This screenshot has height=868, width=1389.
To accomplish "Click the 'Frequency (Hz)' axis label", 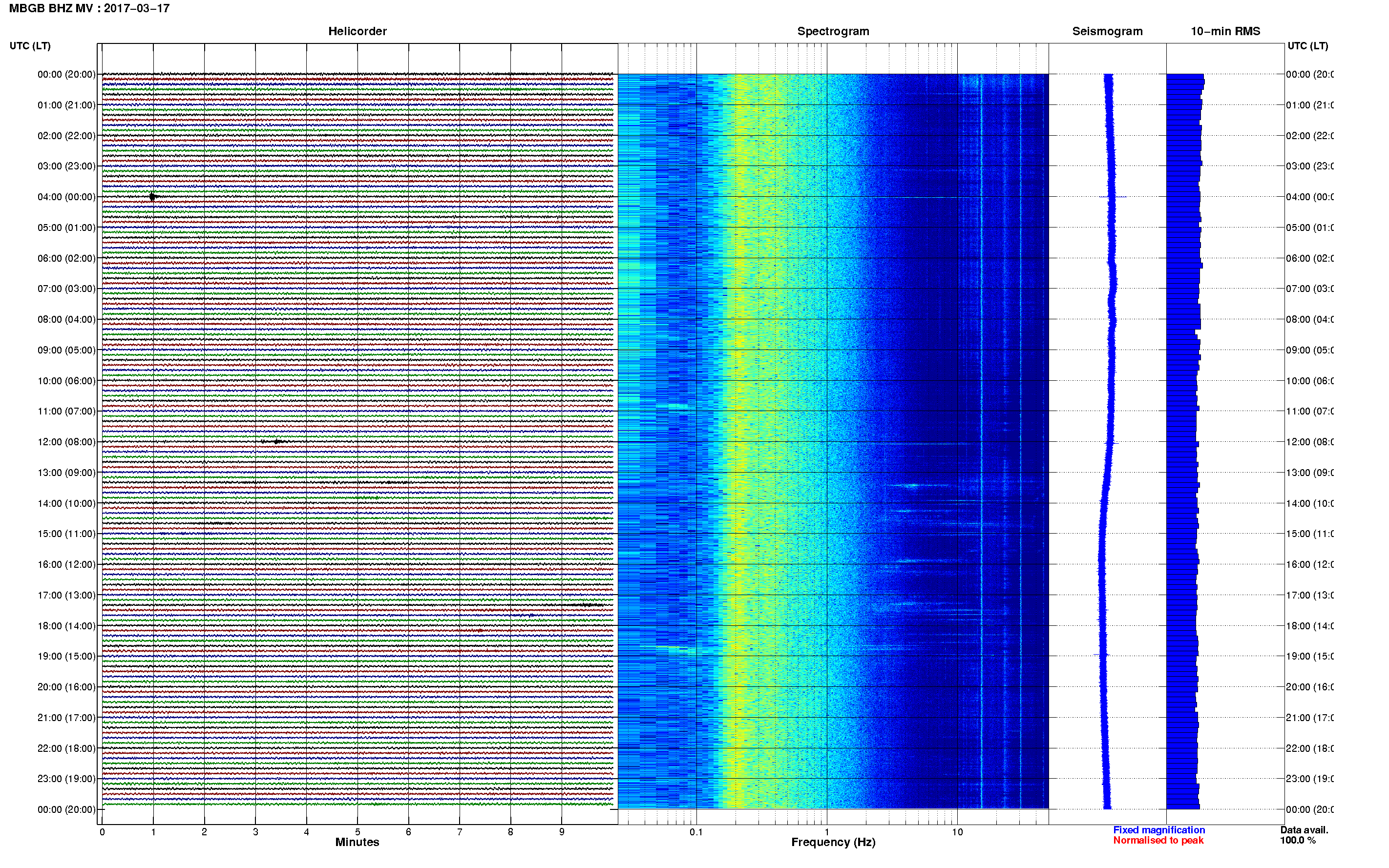I will click(833, 842).
